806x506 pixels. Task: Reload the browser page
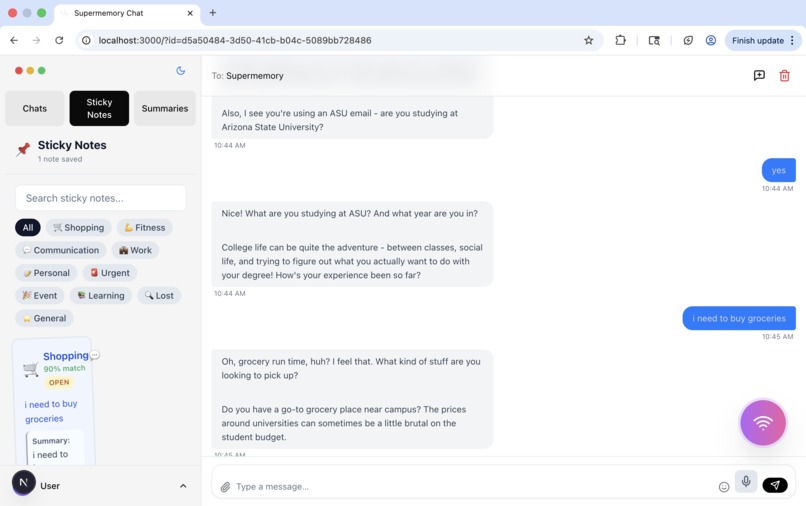(x=59, y=40)
